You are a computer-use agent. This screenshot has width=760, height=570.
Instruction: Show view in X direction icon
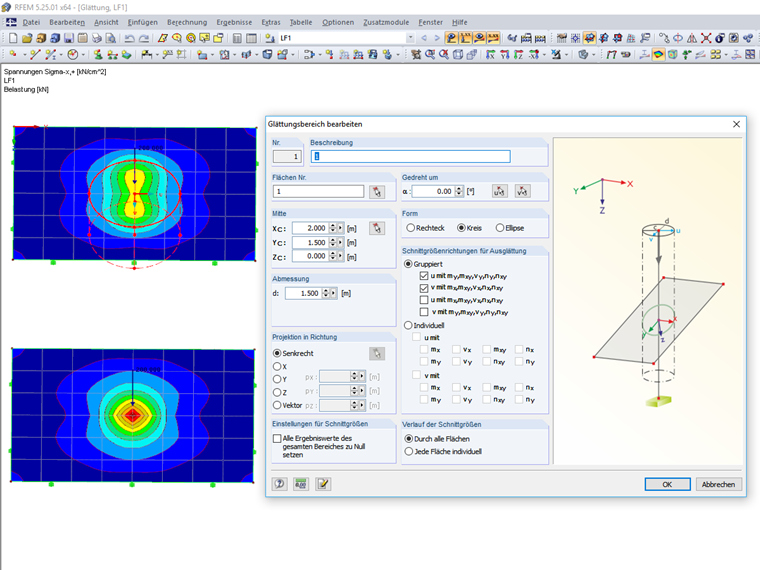491,54
